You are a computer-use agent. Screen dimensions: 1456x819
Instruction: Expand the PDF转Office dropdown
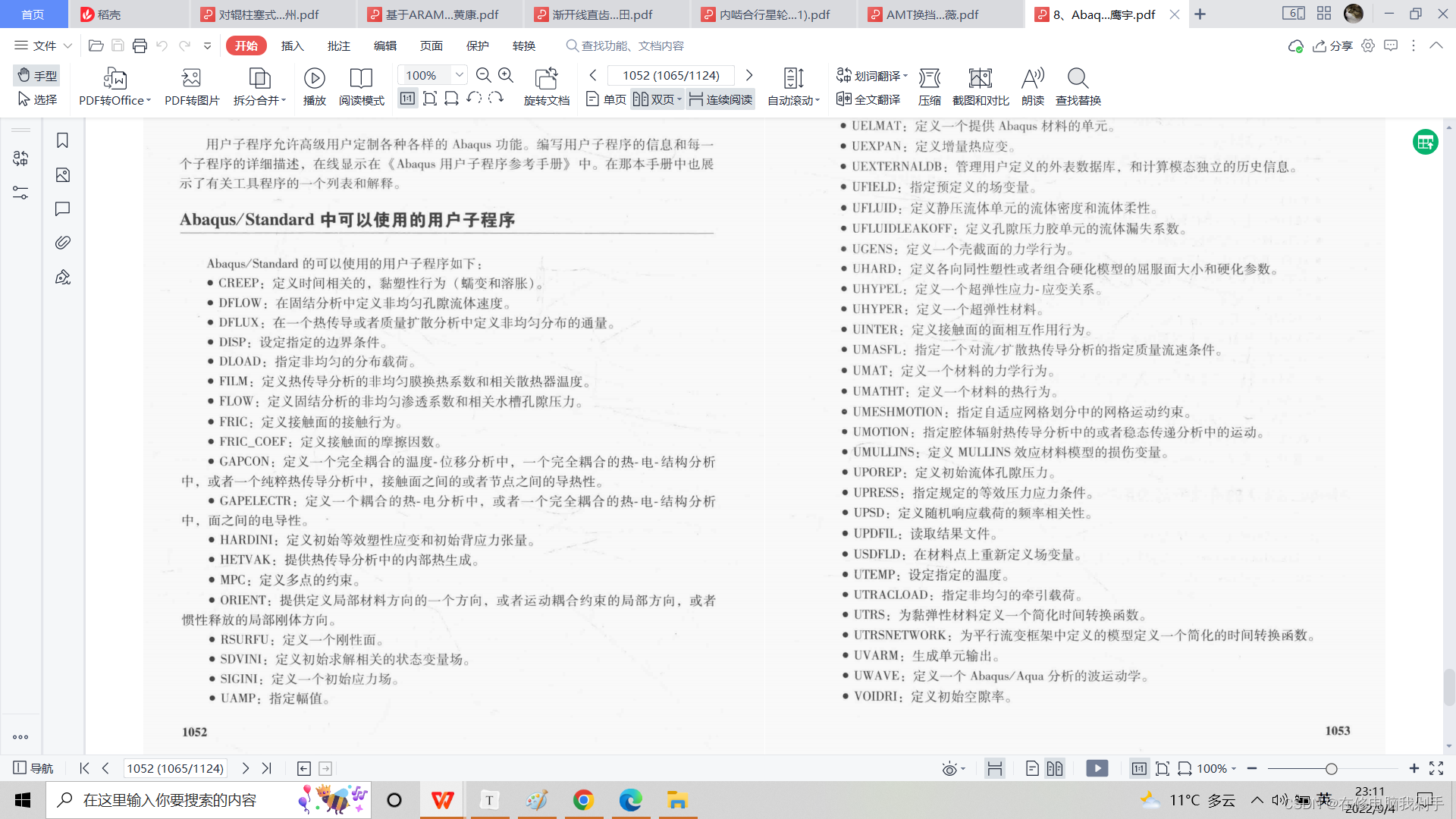coord(148,99)
